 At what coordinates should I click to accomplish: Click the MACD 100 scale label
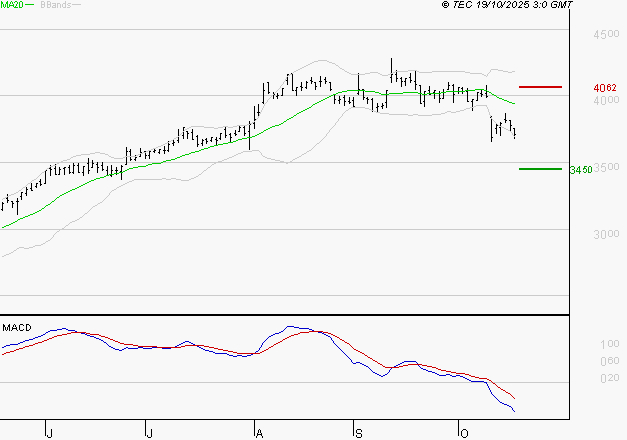pyautogui.click(x=610, y=344)
